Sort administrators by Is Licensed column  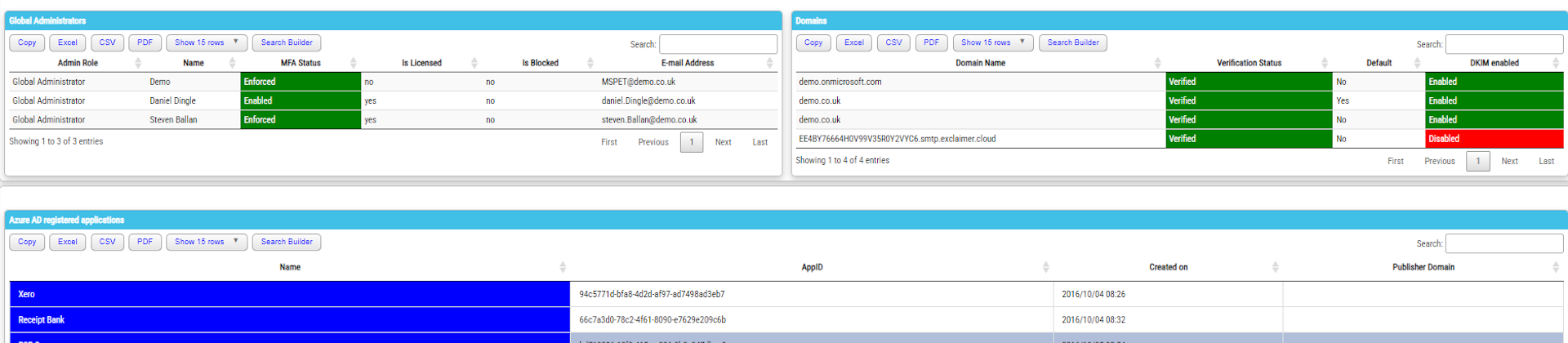(421, 63)
